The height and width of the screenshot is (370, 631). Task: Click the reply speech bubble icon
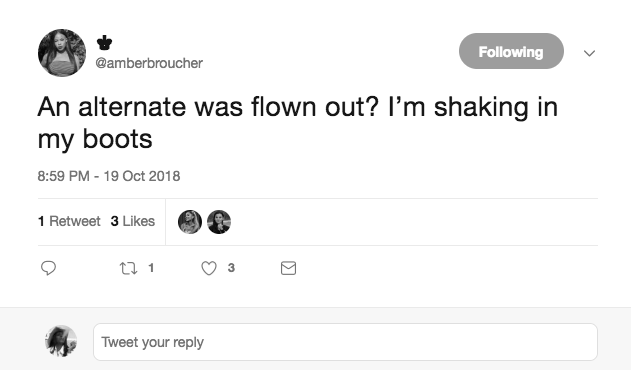coord(48,268)
